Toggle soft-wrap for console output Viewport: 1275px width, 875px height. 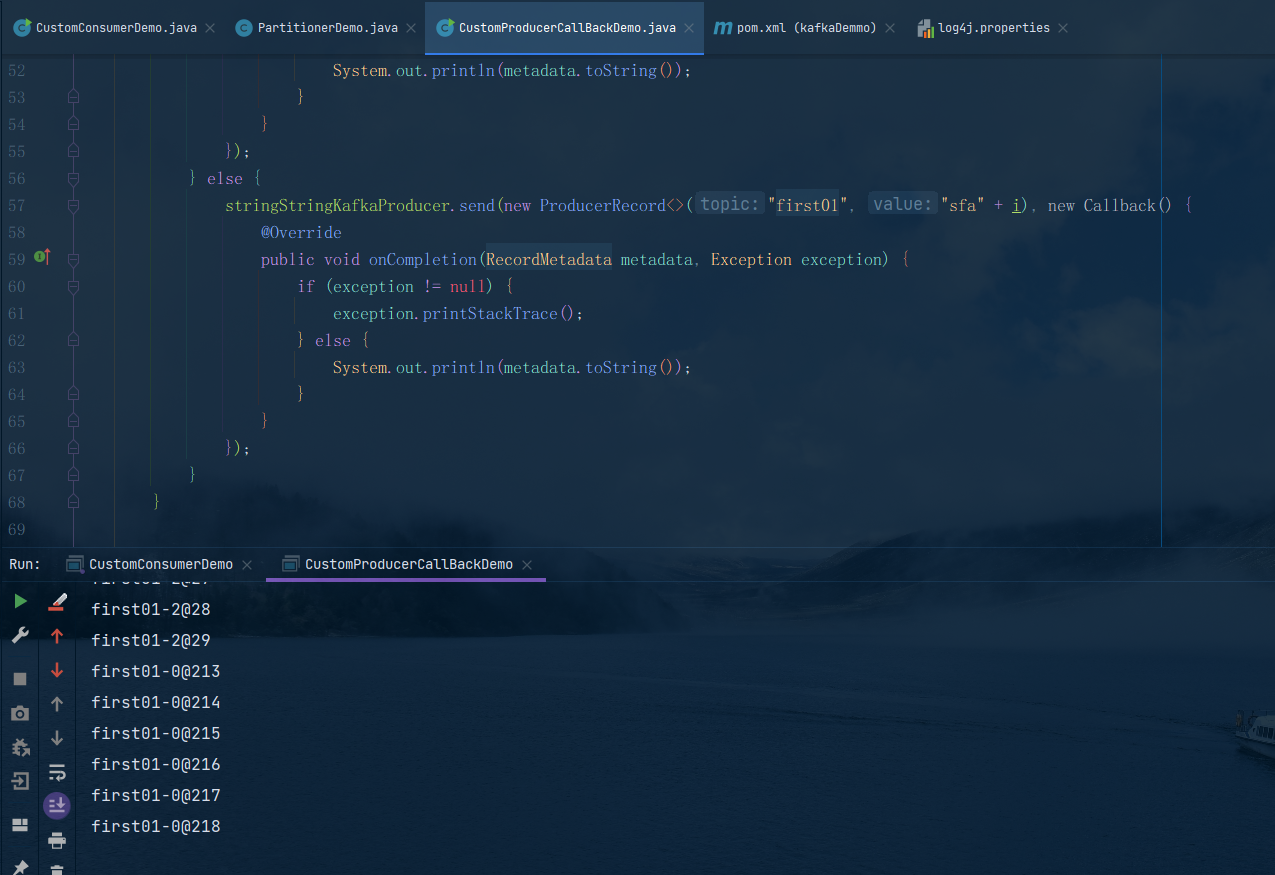[x=57, y=771]
